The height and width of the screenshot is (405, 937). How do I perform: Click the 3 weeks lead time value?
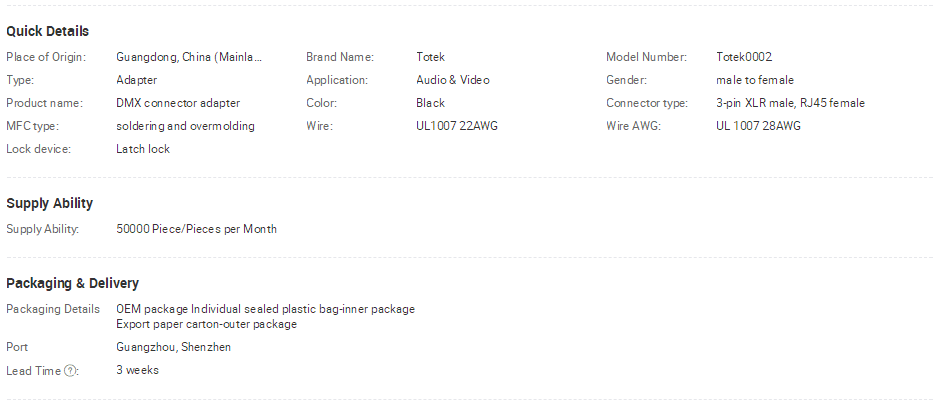137,370
